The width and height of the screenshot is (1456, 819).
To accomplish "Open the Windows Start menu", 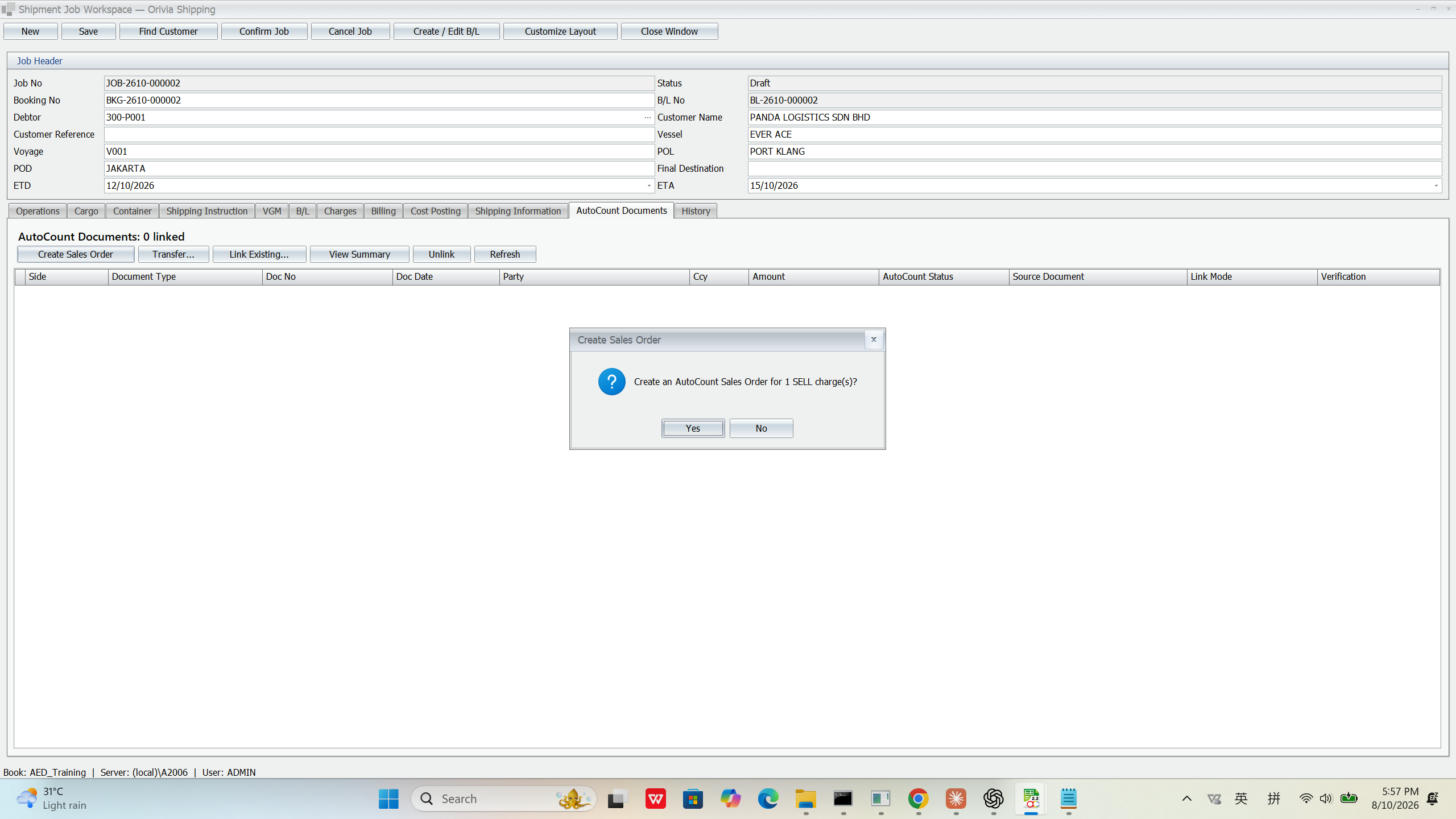I will coord(389,798).
